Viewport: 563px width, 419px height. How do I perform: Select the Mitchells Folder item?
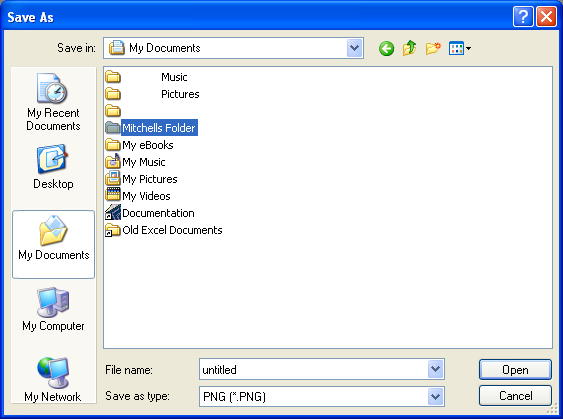pos(151,128)
